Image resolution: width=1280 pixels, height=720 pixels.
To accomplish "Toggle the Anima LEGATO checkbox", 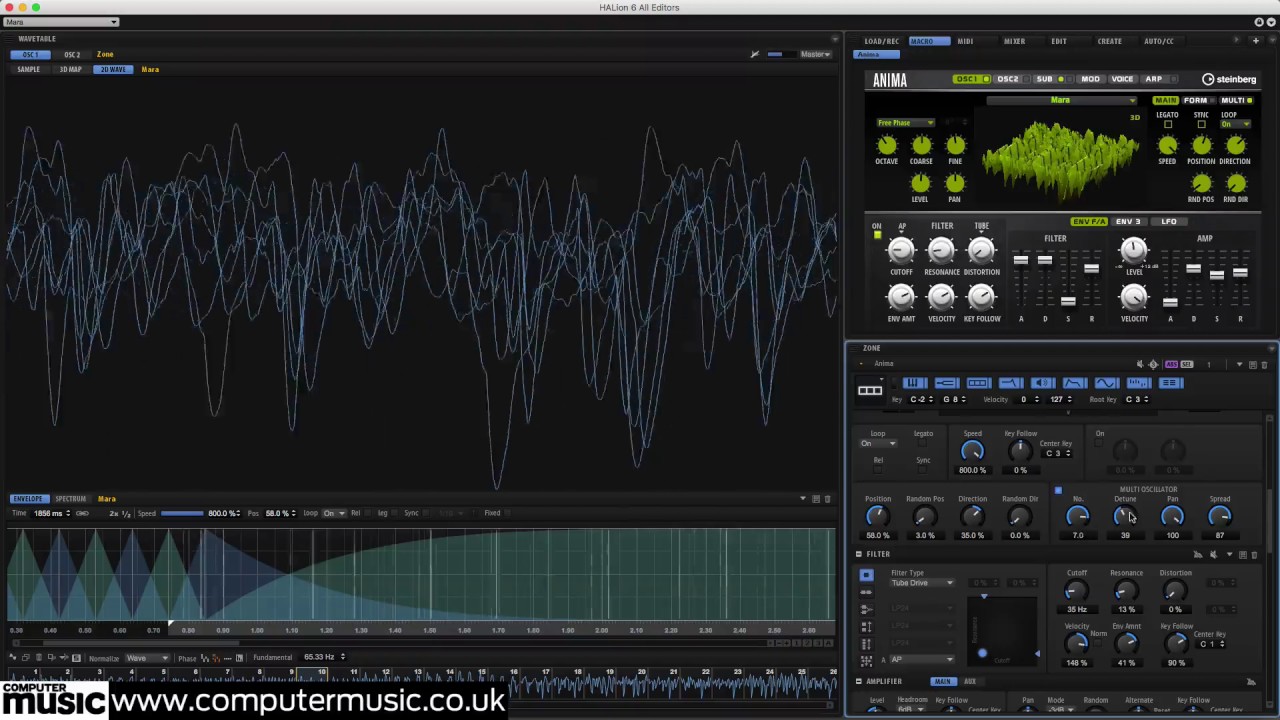I will pos(1168,124).
